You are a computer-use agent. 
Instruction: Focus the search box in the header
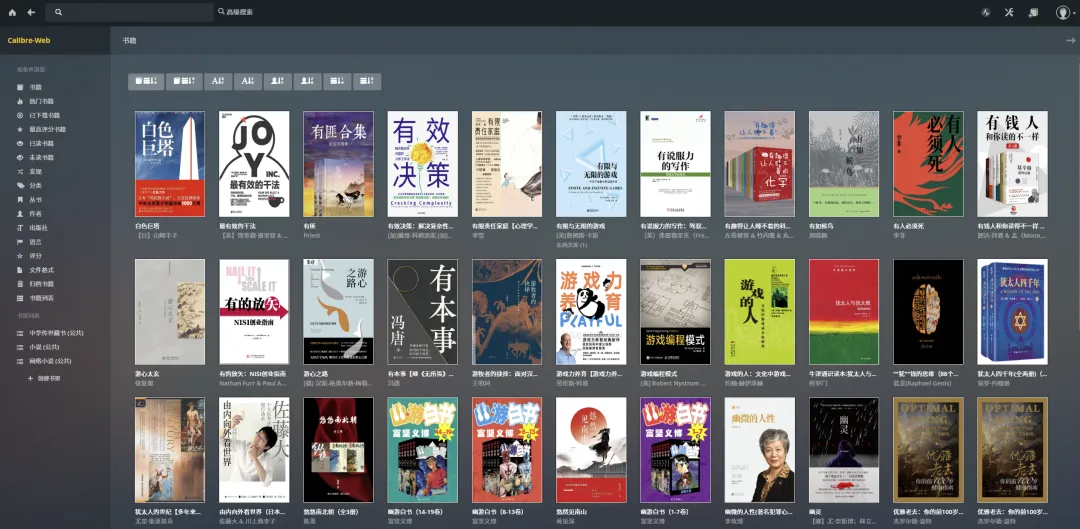pos(129,12)
